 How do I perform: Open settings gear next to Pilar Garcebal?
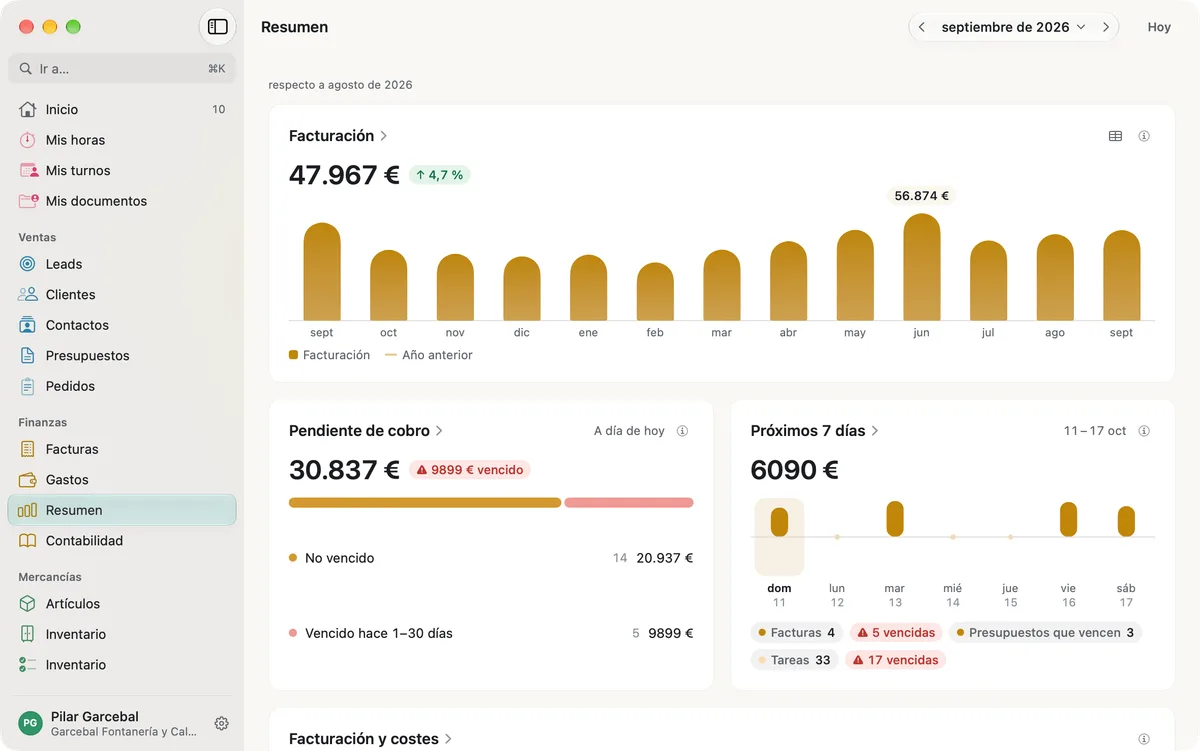(x=222, y=724)
